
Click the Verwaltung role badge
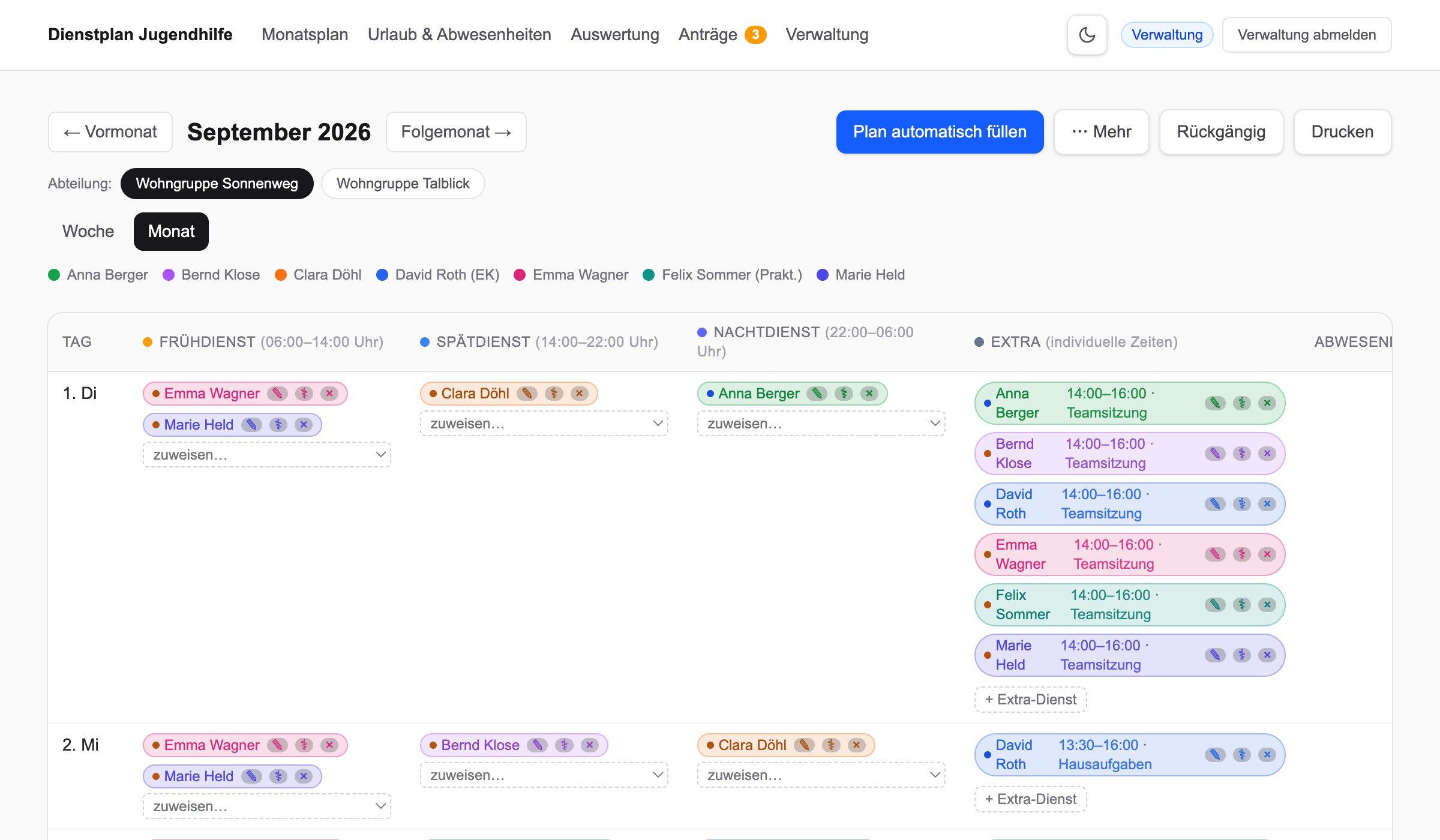click(x=1167, y=35)
